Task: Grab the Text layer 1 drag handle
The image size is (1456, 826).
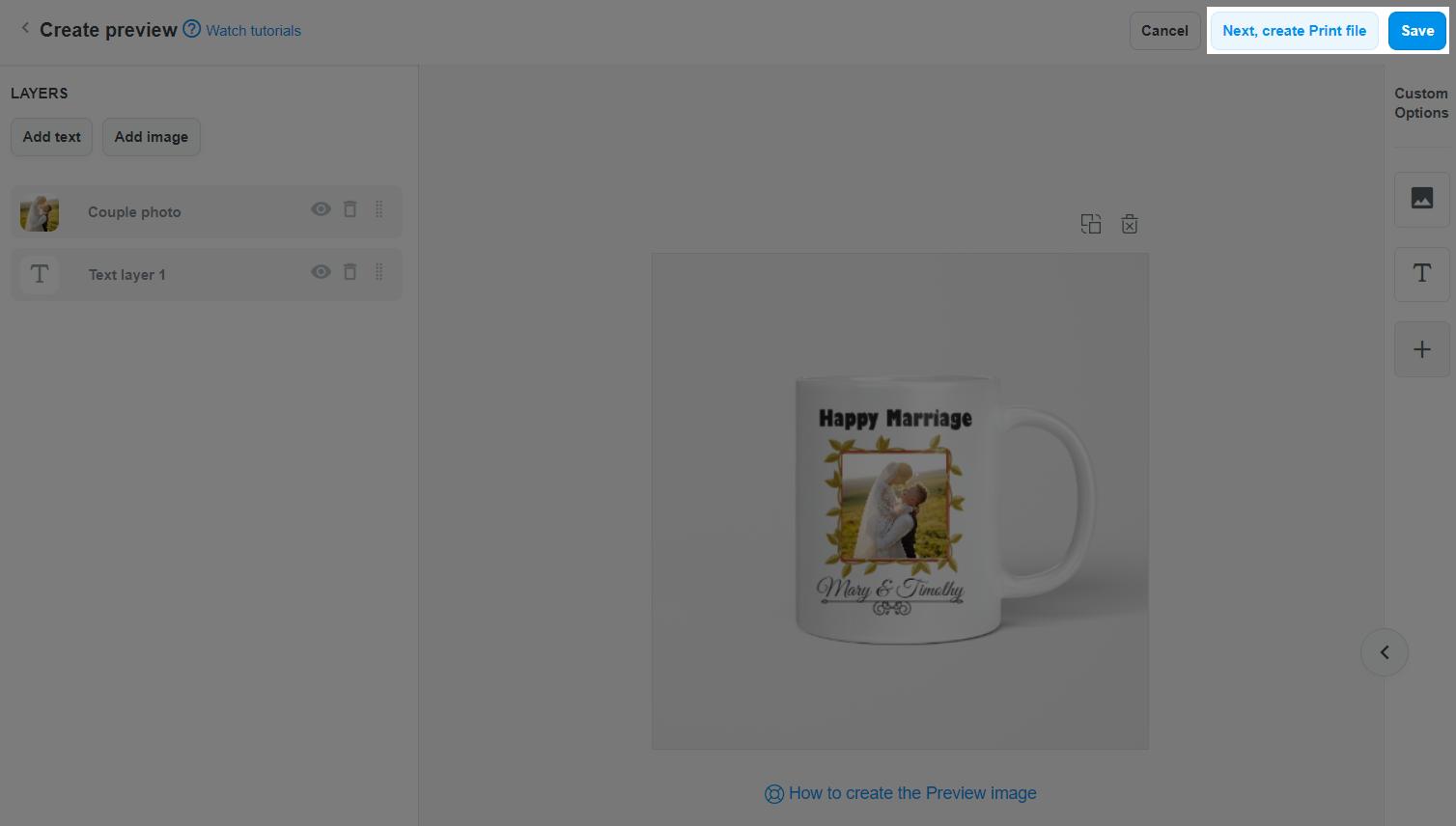Action: point(378,272)
